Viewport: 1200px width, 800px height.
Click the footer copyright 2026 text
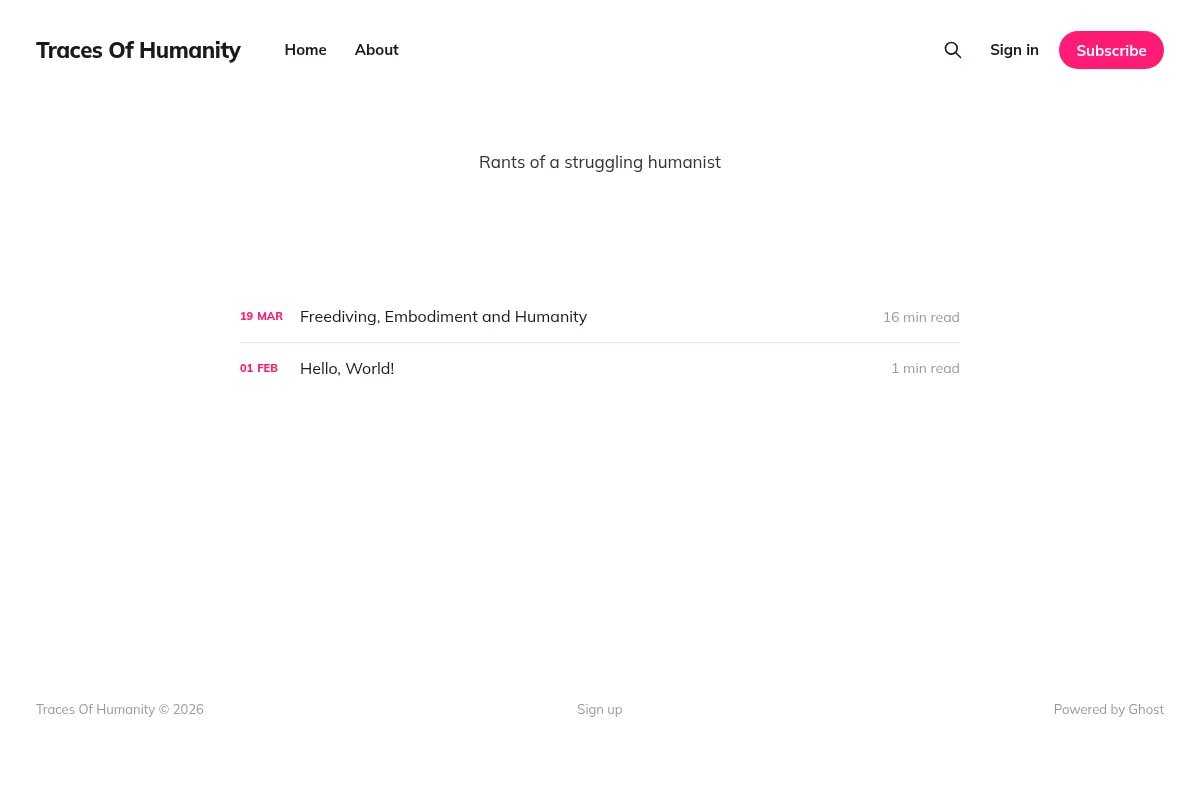pos(120,709)
